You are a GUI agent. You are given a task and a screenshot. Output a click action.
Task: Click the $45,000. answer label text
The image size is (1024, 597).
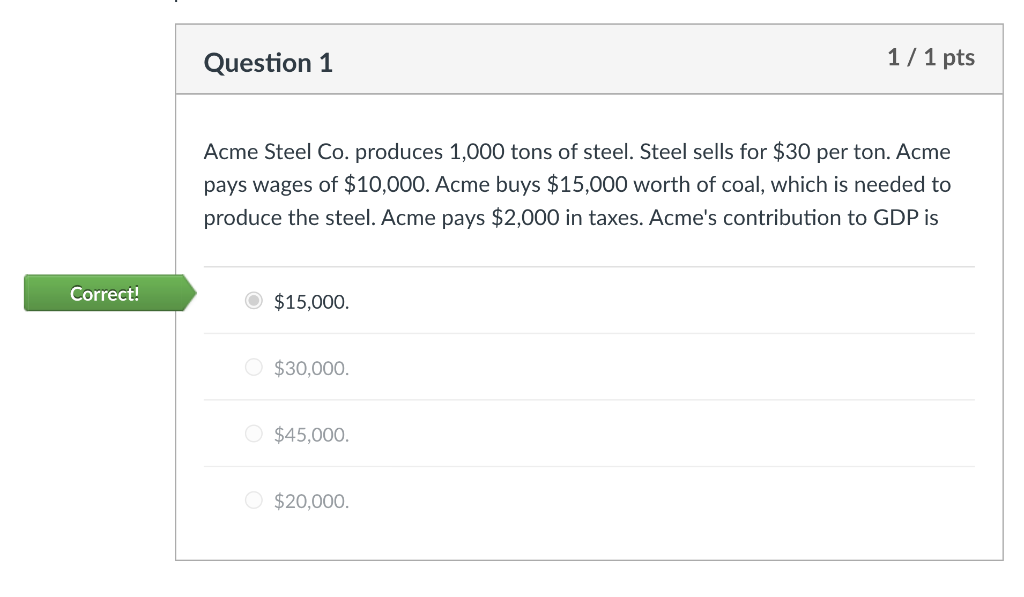click(x=312, y=435)
